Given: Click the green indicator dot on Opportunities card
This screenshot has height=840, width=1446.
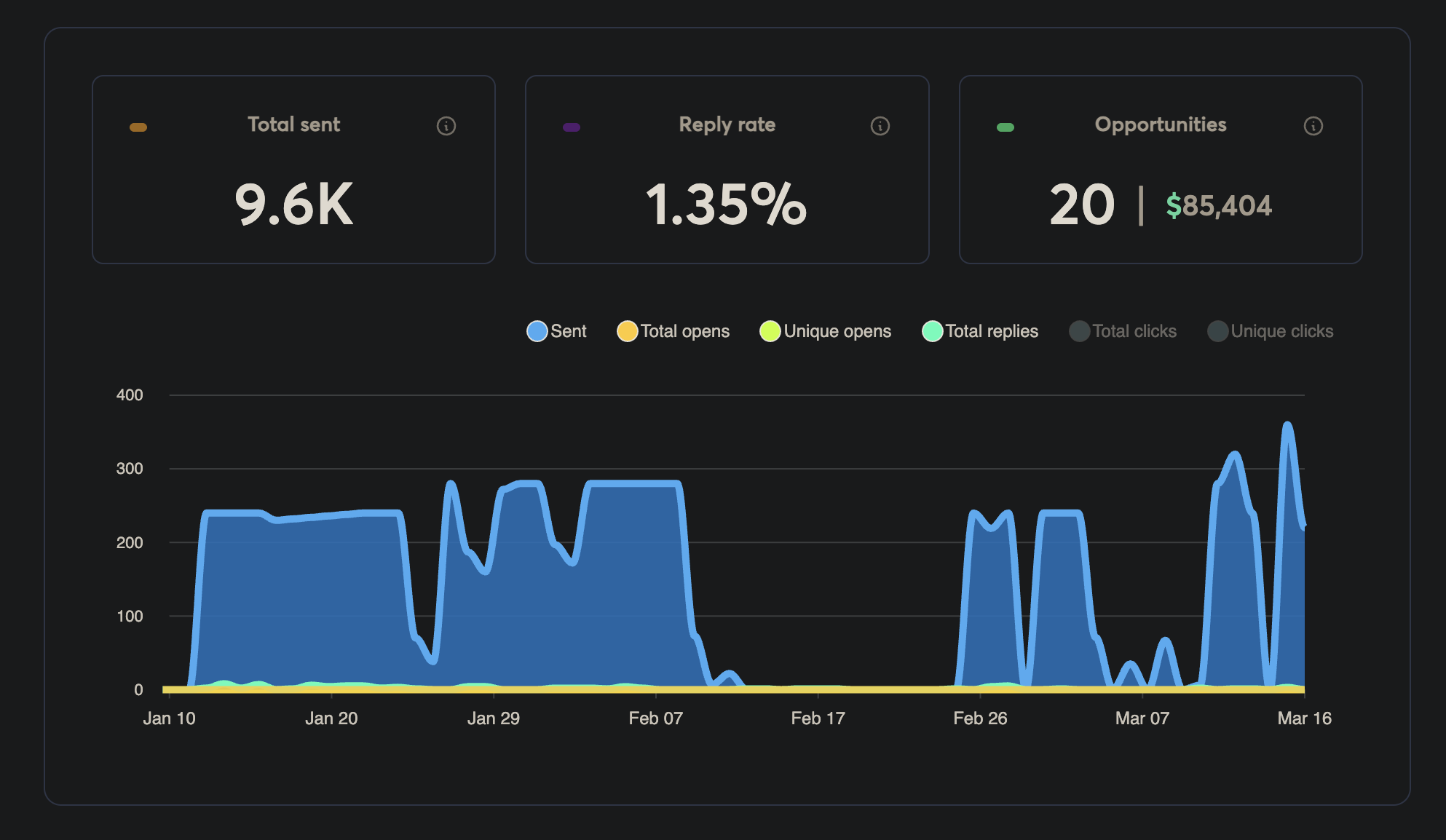Looking at the screenshot, I should (1007, 125).
